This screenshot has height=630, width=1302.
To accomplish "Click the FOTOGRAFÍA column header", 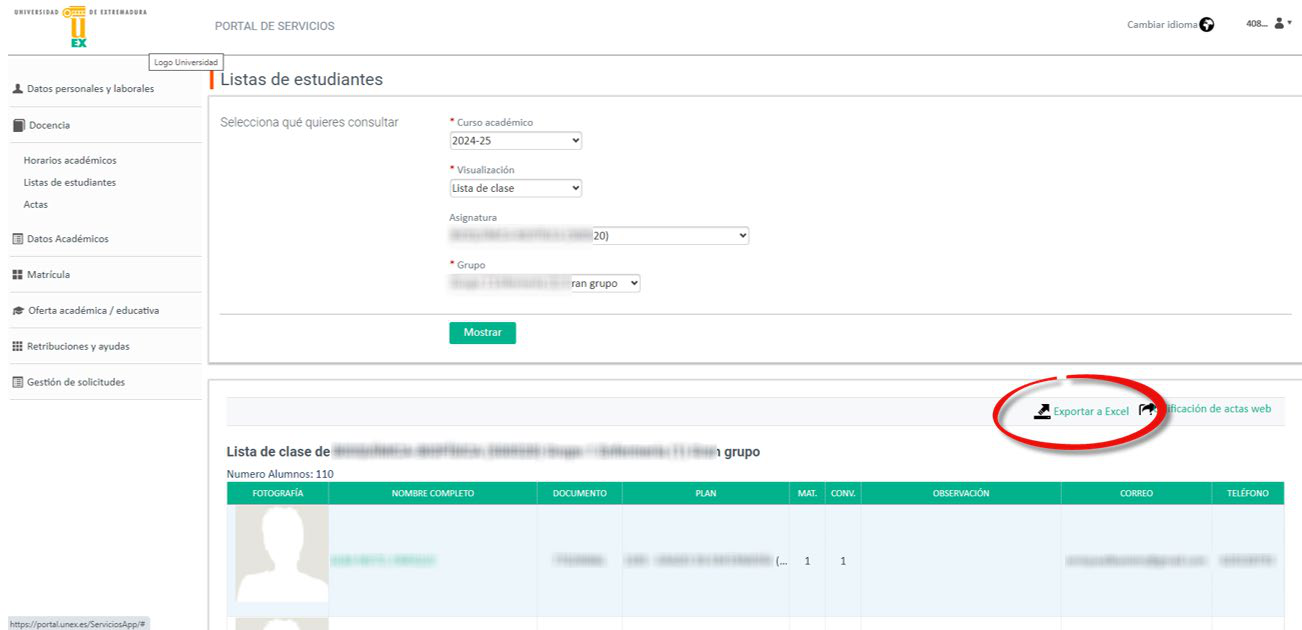I will coord(278,494).
